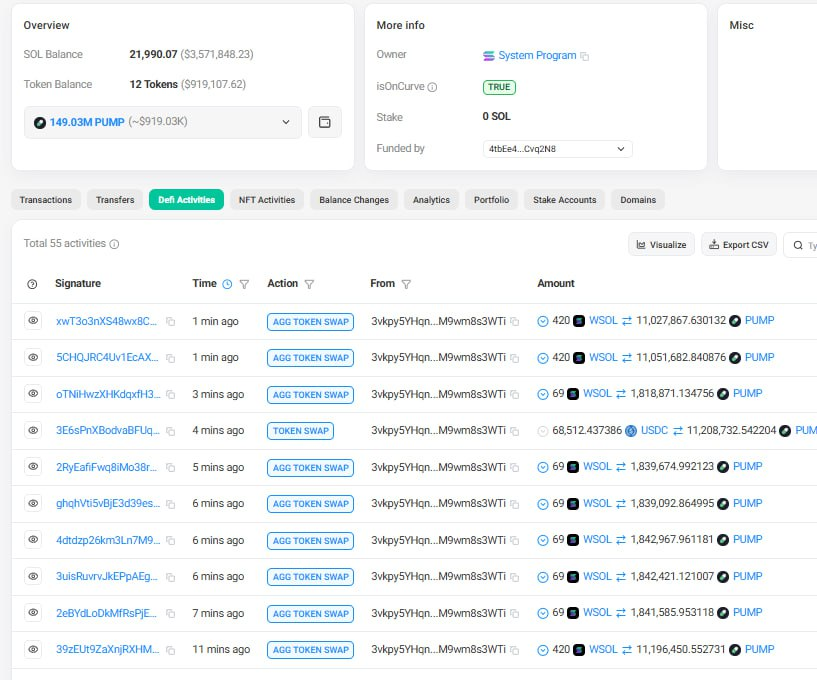817x680 pixels.
Task: Switch to the Transfers tab
Action: (x=115, y=200)
